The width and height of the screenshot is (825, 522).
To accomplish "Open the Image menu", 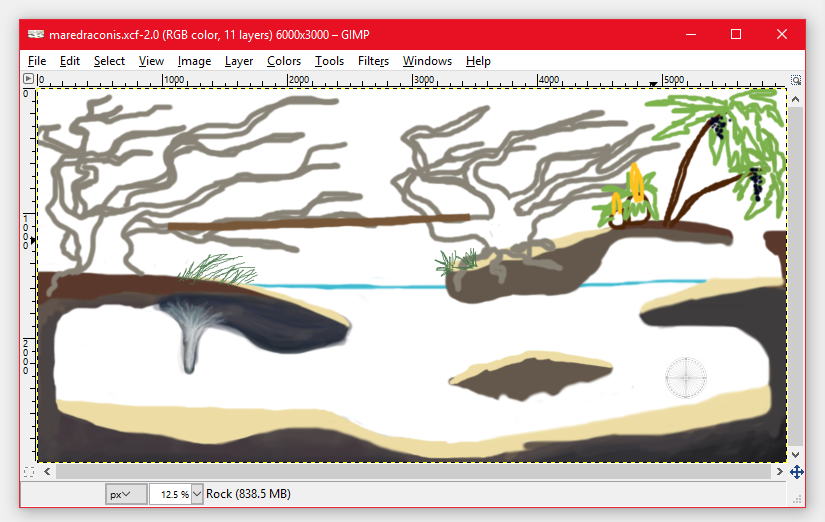I will [194, 61].
